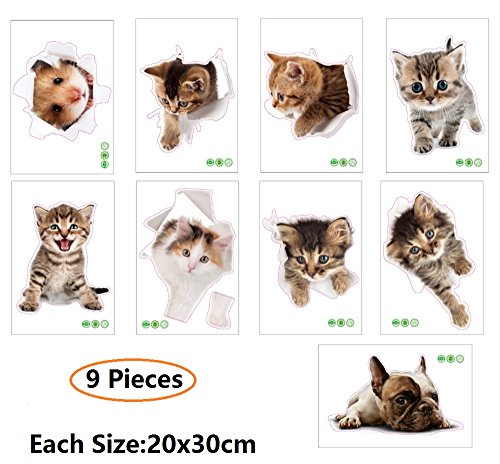Click green icons on calico kitten sheet
This screenshot has width=500, height=464.
(x=155, y=324)
